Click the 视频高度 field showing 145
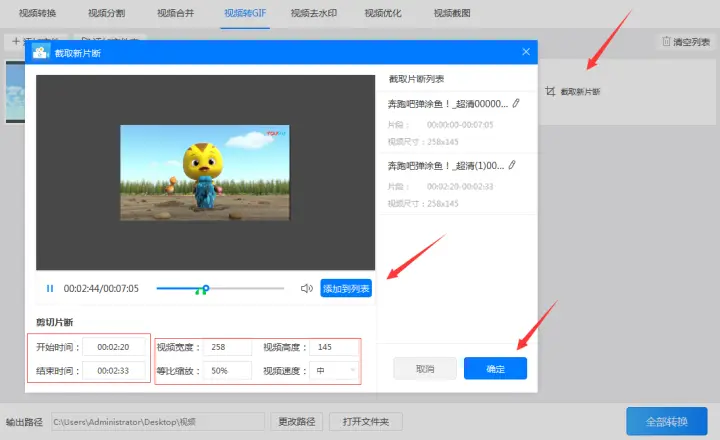 (x=334, y=347)
